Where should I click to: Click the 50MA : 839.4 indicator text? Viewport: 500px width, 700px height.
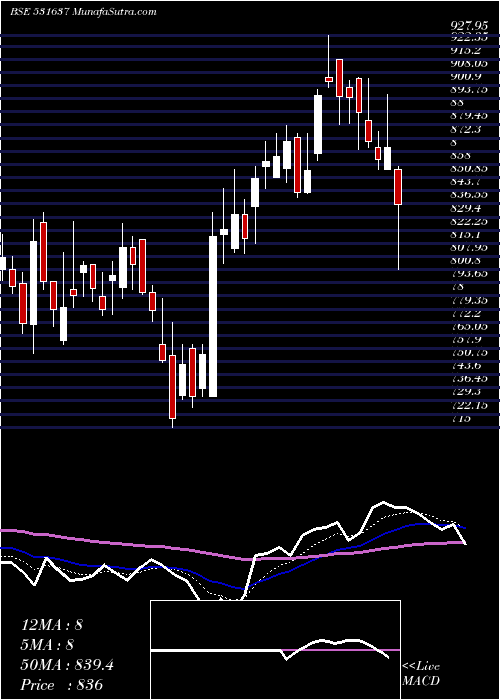point(67,665)
